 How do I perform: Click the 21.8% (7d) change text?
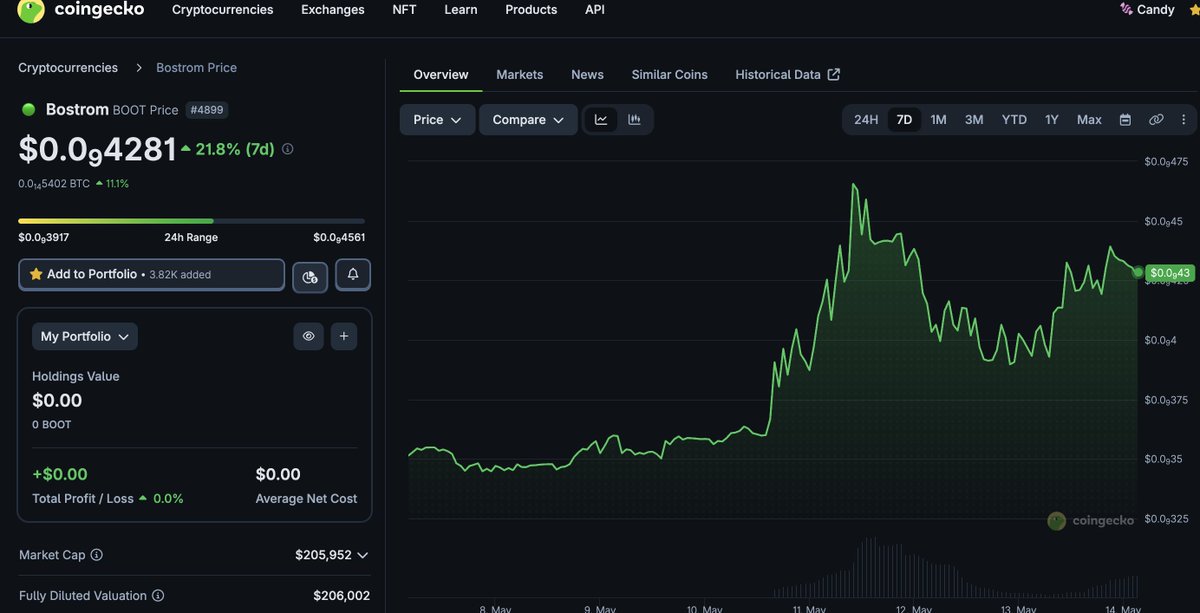click(x=235, y=149)
